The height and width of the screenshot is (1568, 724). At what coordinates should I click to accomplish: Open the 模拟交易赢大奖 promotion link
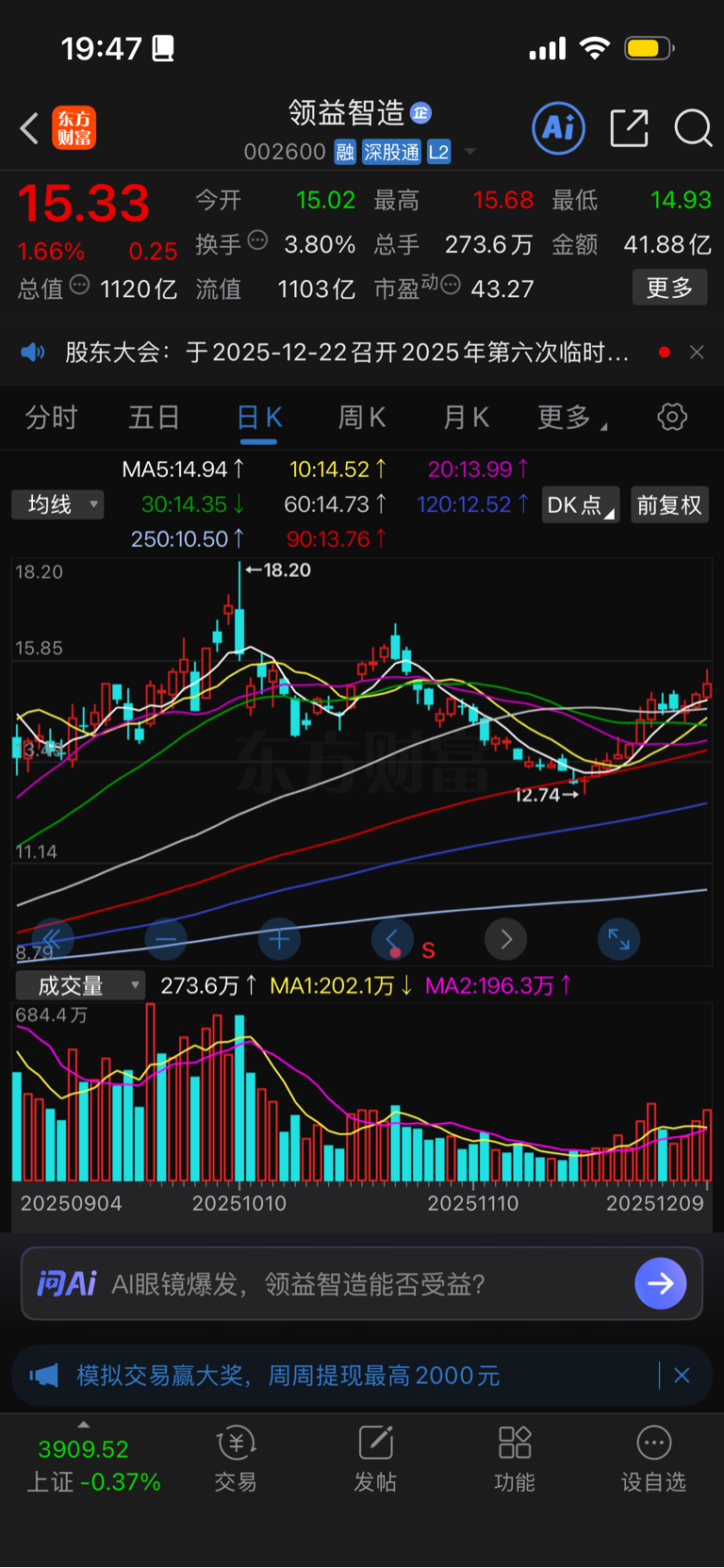click(x=288, y=1376)
